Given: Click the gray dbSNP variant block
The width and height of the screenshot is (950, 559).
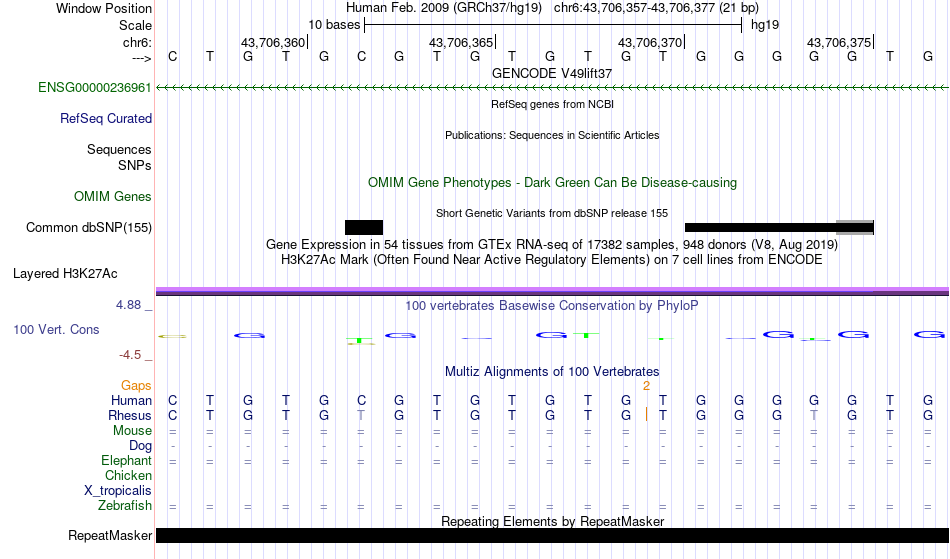Looking at the screenshot, I should pyautogui.click(x=855, y=228).
